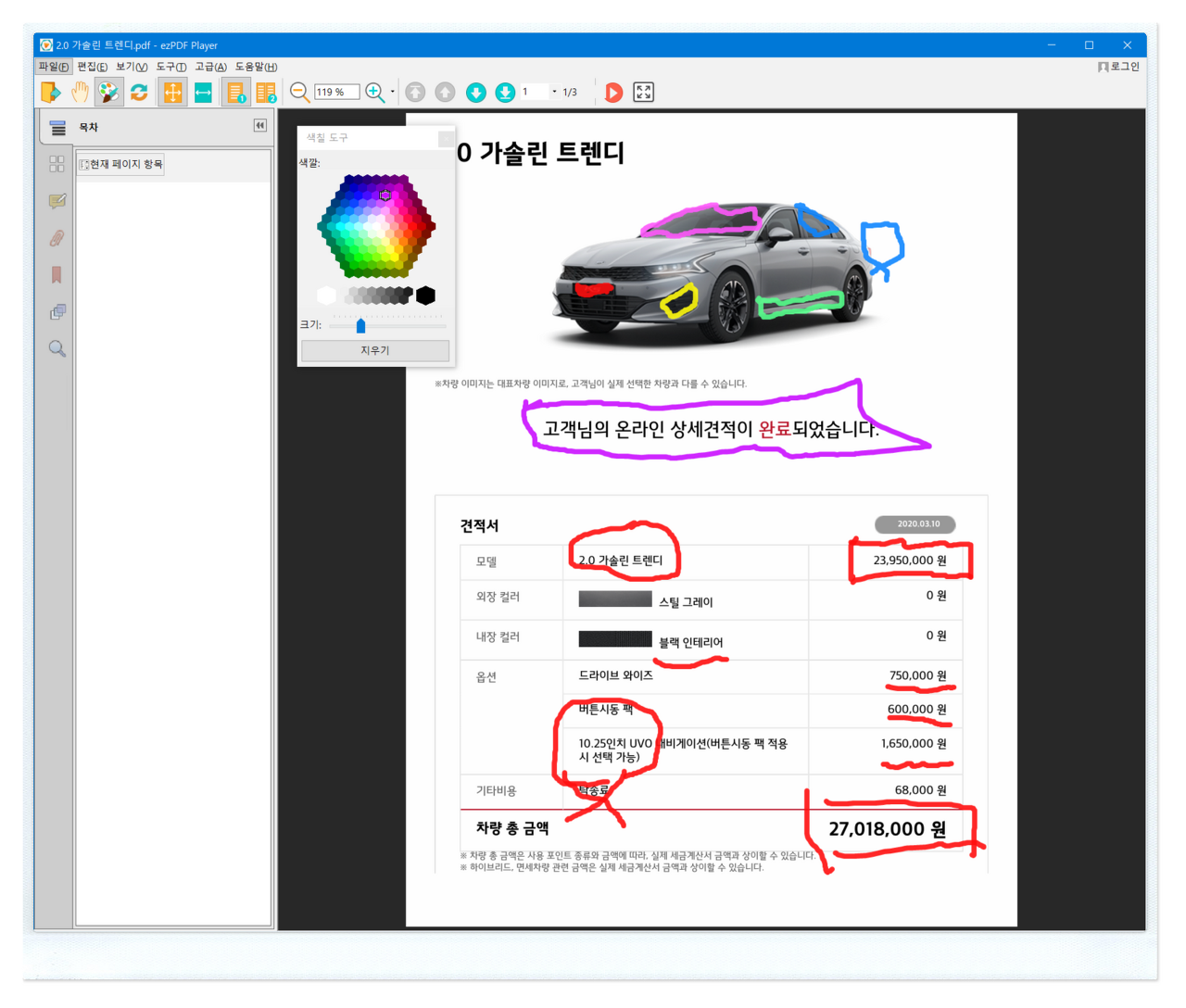Zoom in with the plus magnifier

tap(374, 92)
